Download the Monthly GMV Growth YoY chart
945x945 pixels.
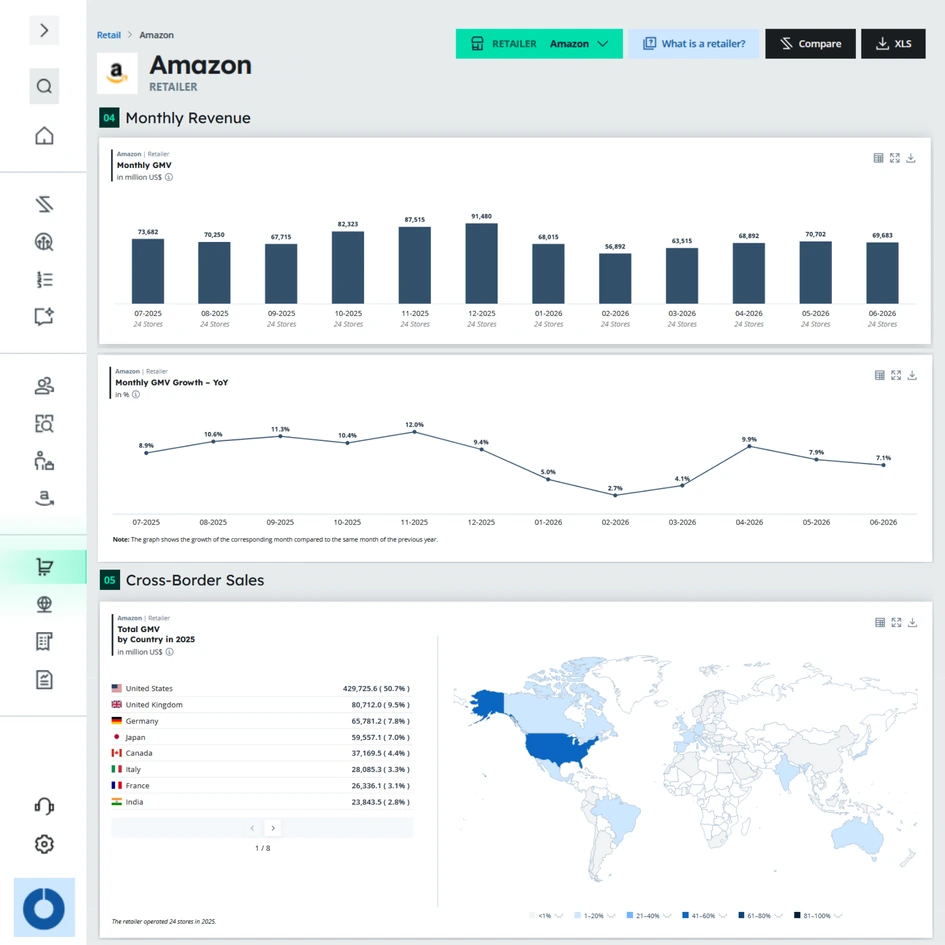[x=912, y=375]
